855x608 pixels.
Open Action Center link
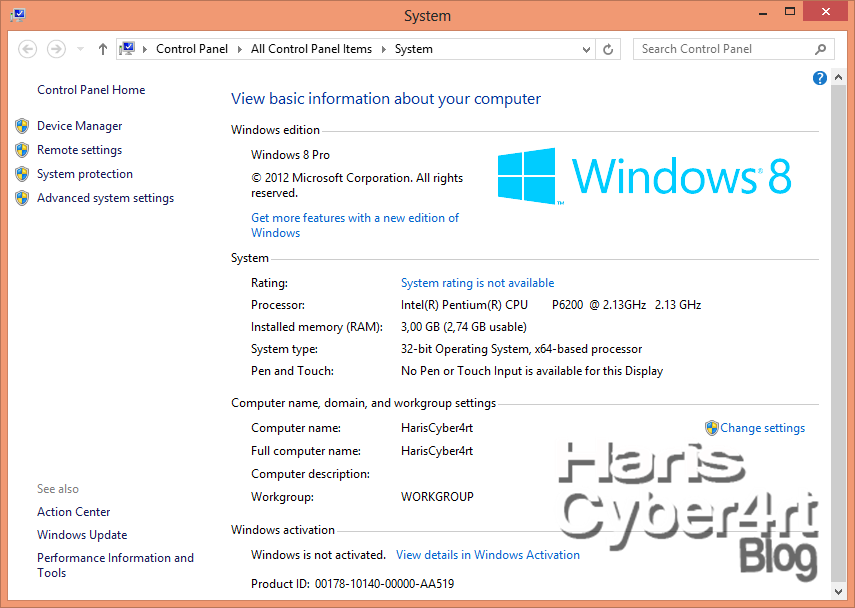[x=74, y=512]
